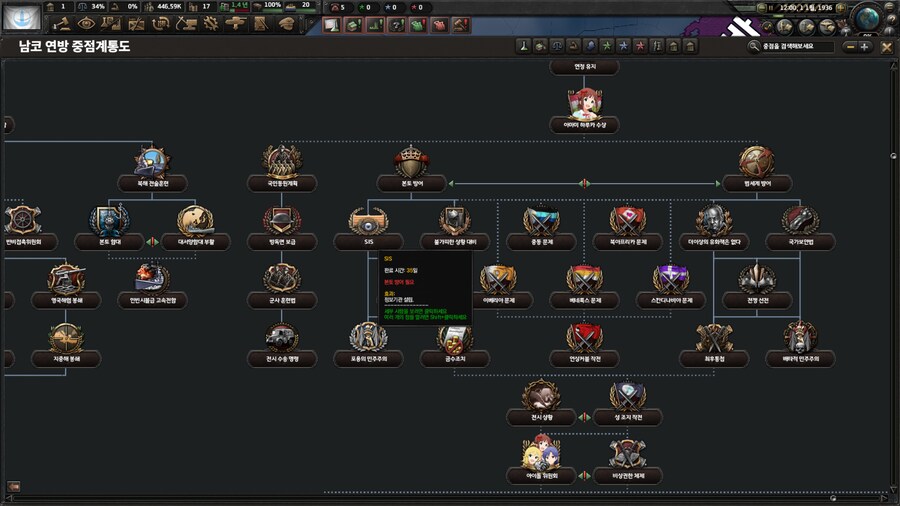Click the focus search input field
This screenshot has width=900, height=506.
point(795,46)
